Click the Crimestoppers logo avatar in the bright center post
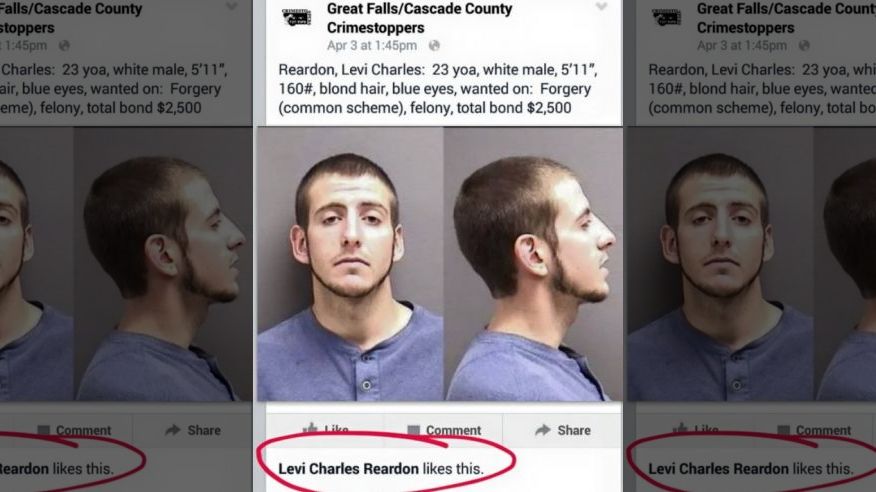The width and height of the screenshot is (876, 492). 296,17
